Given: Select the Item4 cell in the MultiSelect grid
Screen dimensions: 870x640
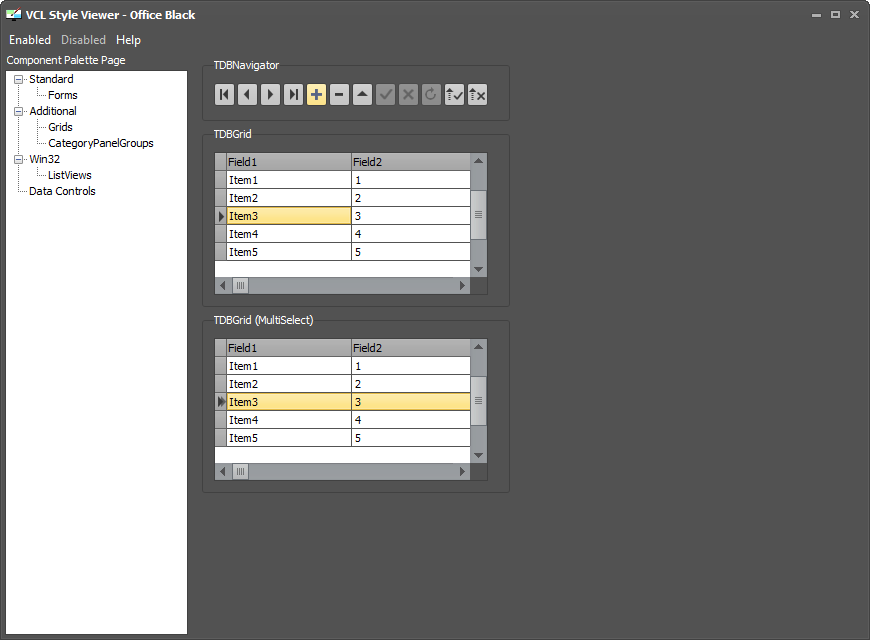Looking at the screenshot, I should point(289,420).
